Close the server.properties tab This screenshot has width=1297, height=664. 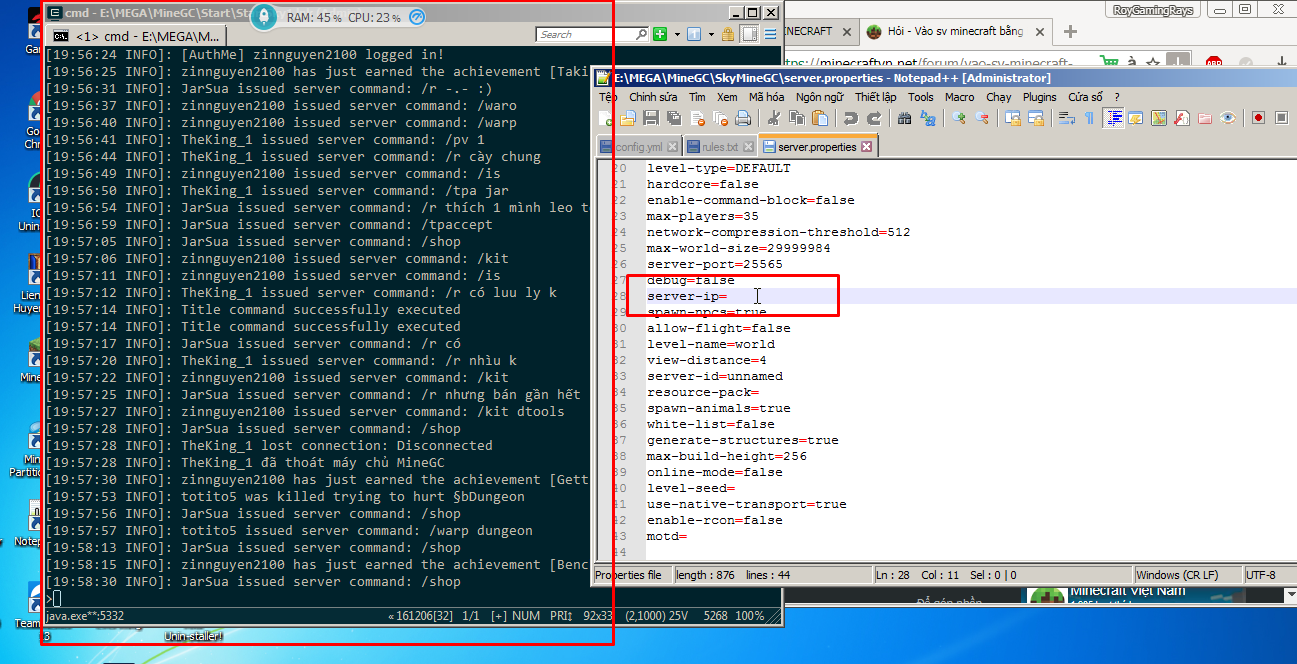(x=866, y=146)
